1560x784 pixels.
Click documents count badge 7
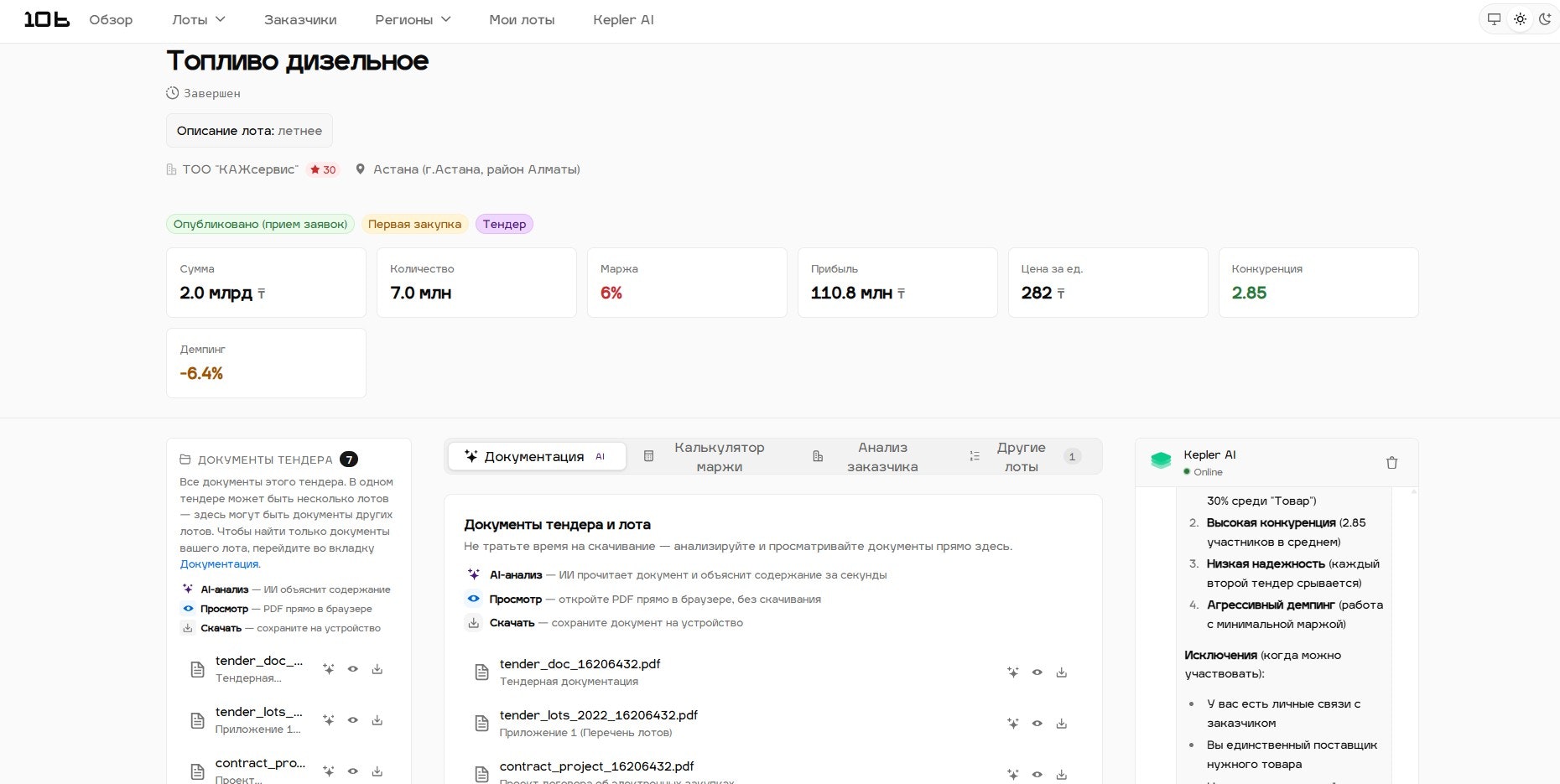tap(349, 459)
